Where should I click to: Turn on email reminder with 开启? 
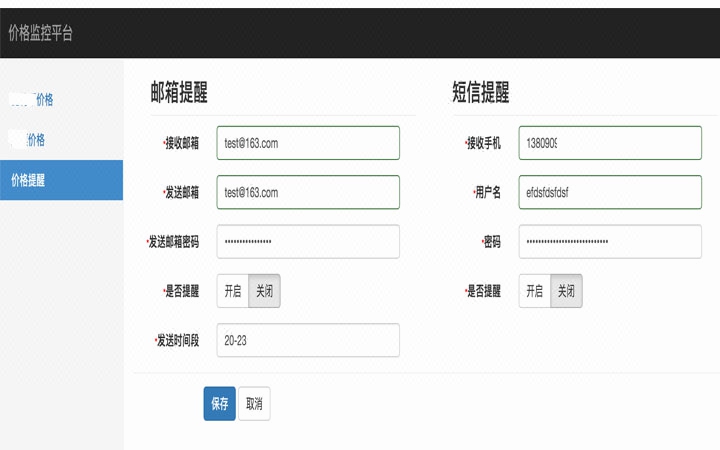(233, 291)
